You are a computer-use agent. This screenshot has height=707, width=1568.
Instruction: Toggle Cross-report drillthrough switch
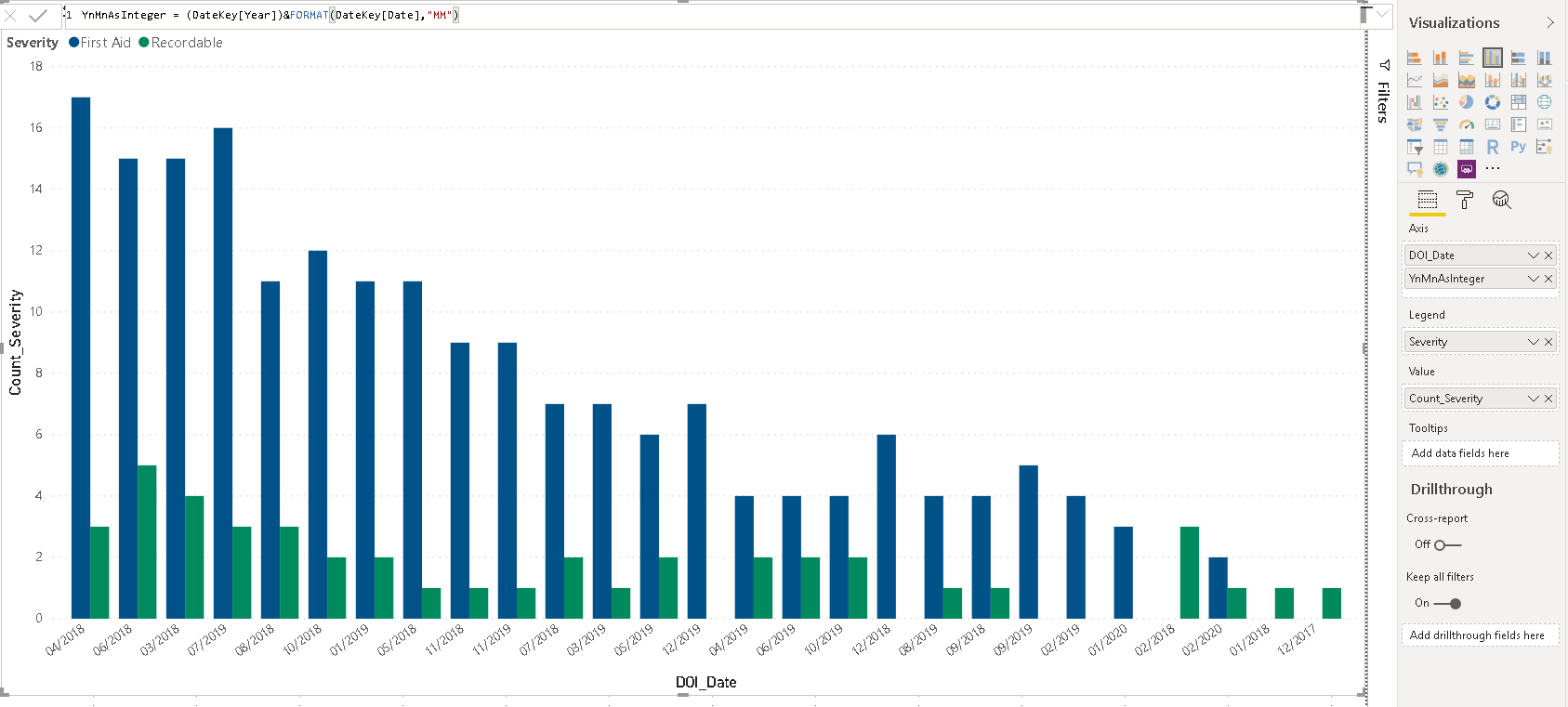tap(1448, 545)
